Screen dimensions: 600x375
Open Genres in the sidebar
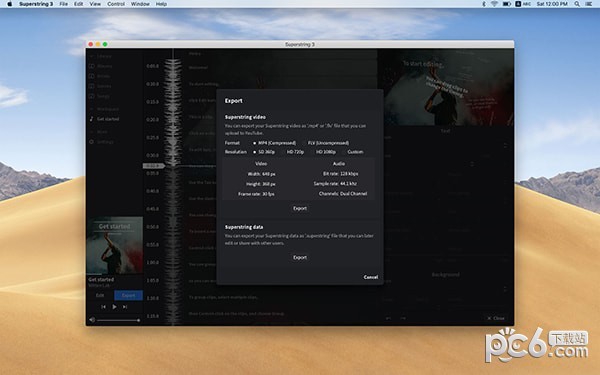[x=100, y=86]
